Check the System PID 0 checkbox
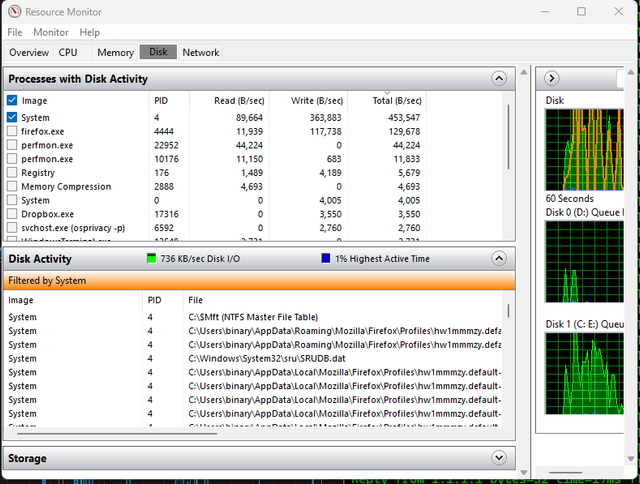The image size is (640, 484). pyautogui.click(x=12, y=200)
